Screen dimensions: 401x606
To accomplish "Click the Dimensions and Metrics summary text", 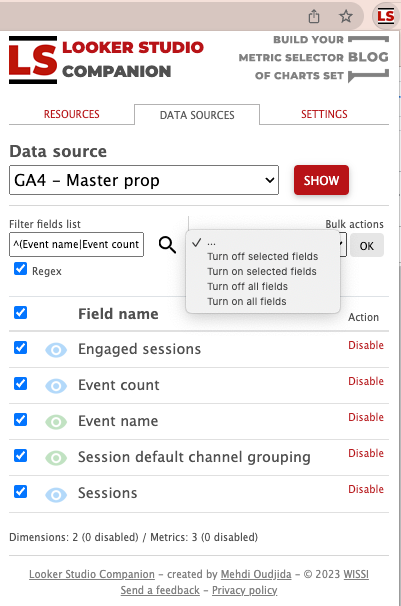I will coord(133,537).
